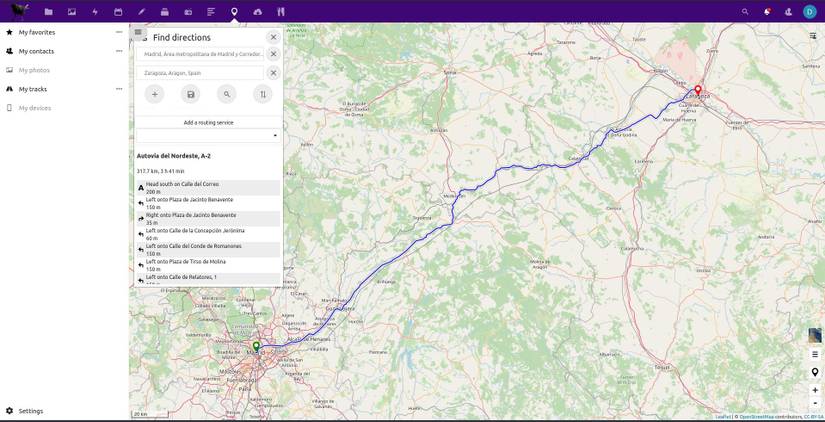Click the Zaragoza destination field
Image resolution: width=825 pixels, height=422 pixels.
200,73
